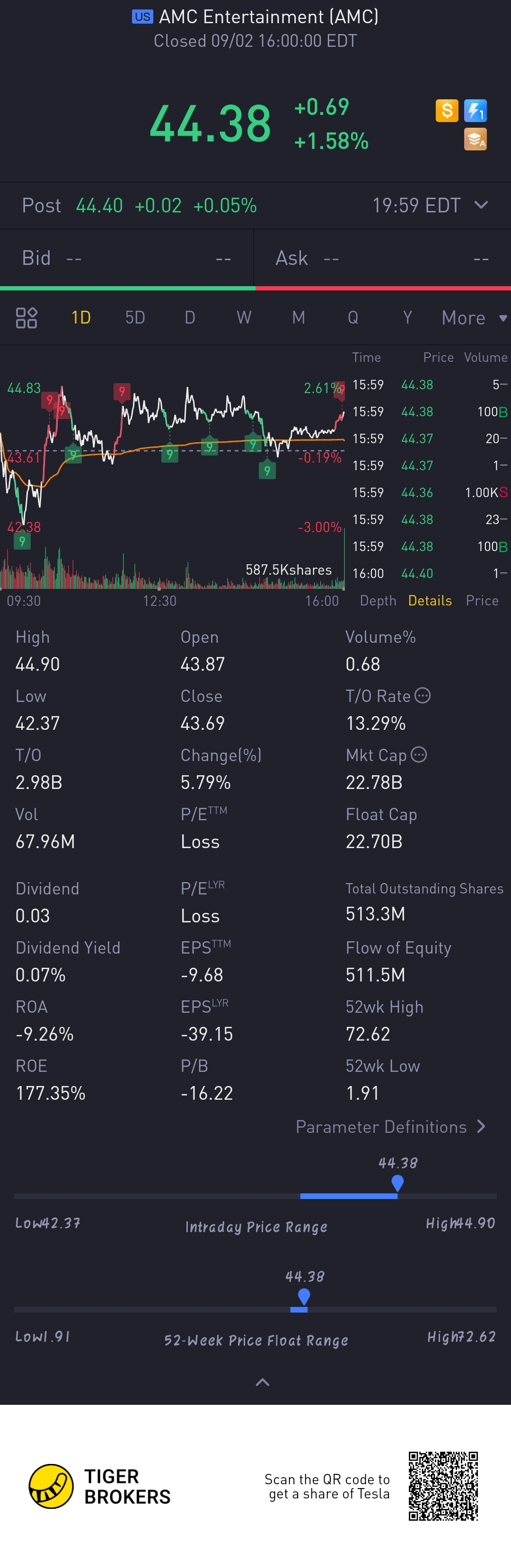Collapse the details panel with up chevron
This screenshot has width=511, height=1568.
point(263,1382)
